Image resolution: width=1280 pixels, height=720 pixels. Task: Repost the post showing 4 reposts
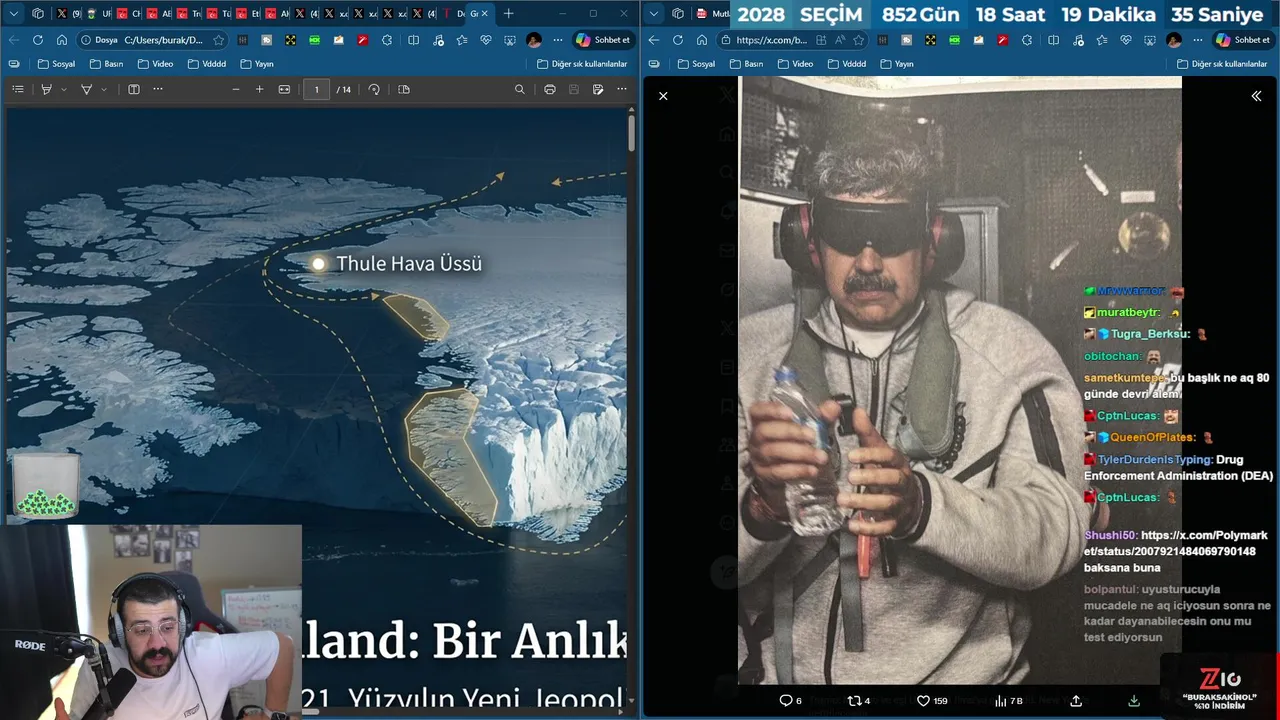pyautogui.click(x=858, y=701)
